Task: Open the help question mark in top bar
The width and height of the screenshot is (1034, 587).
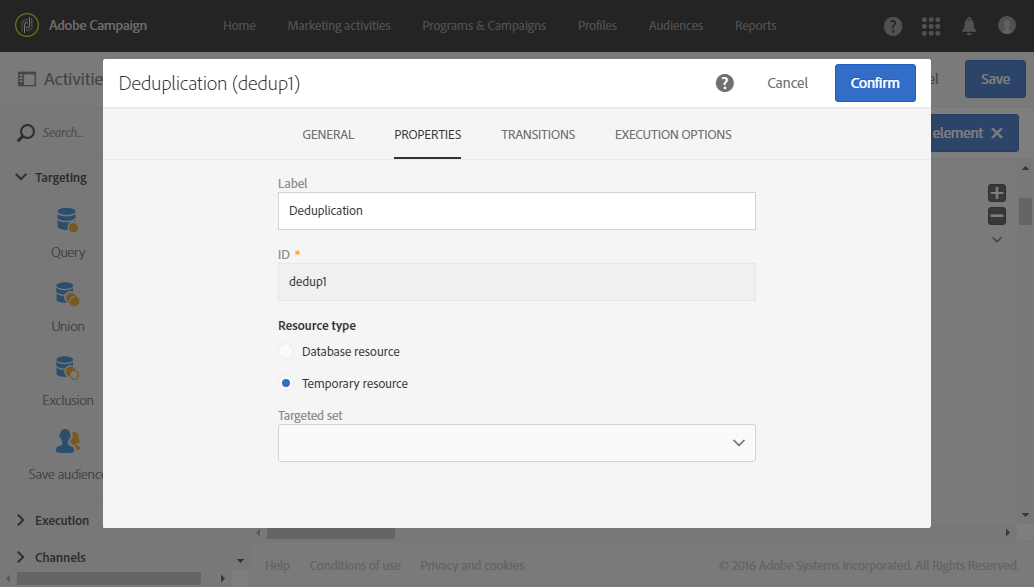Action: coord(893,26)
